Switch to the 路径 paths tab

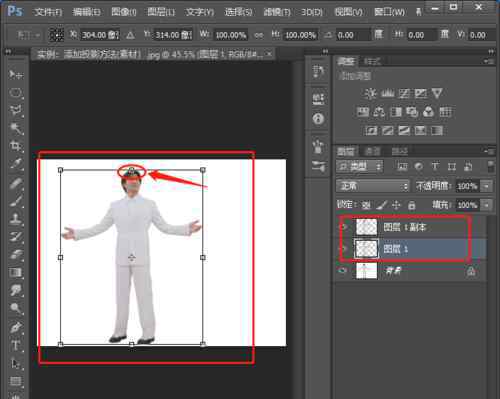[399, 152]
